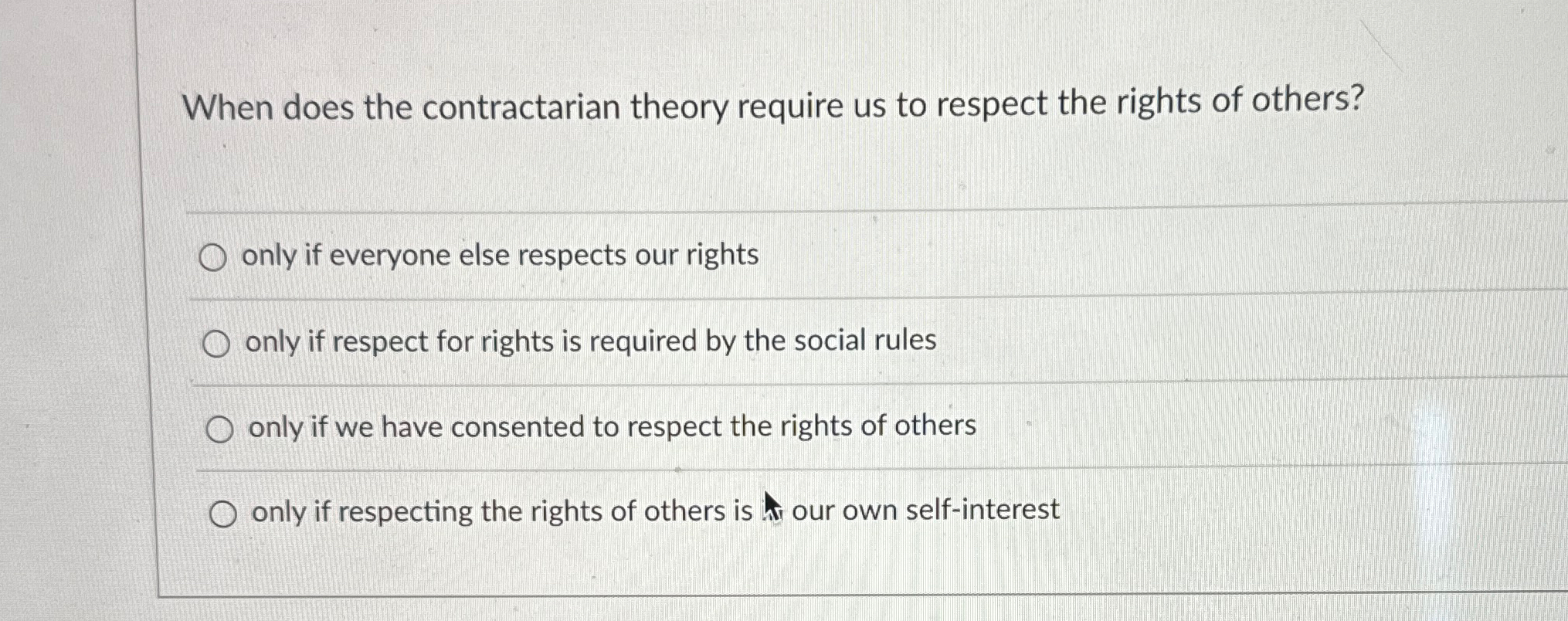The image size is (1568, 621).
Task: Click the answer text about everyone else respecting rights
Action: 501,255
